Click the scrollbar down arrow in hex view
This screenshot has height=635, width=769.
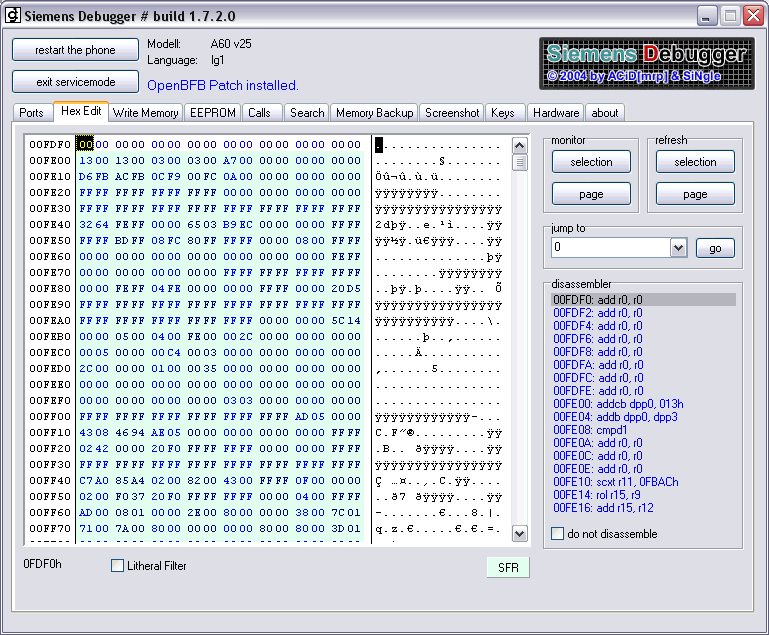[519, 533]
